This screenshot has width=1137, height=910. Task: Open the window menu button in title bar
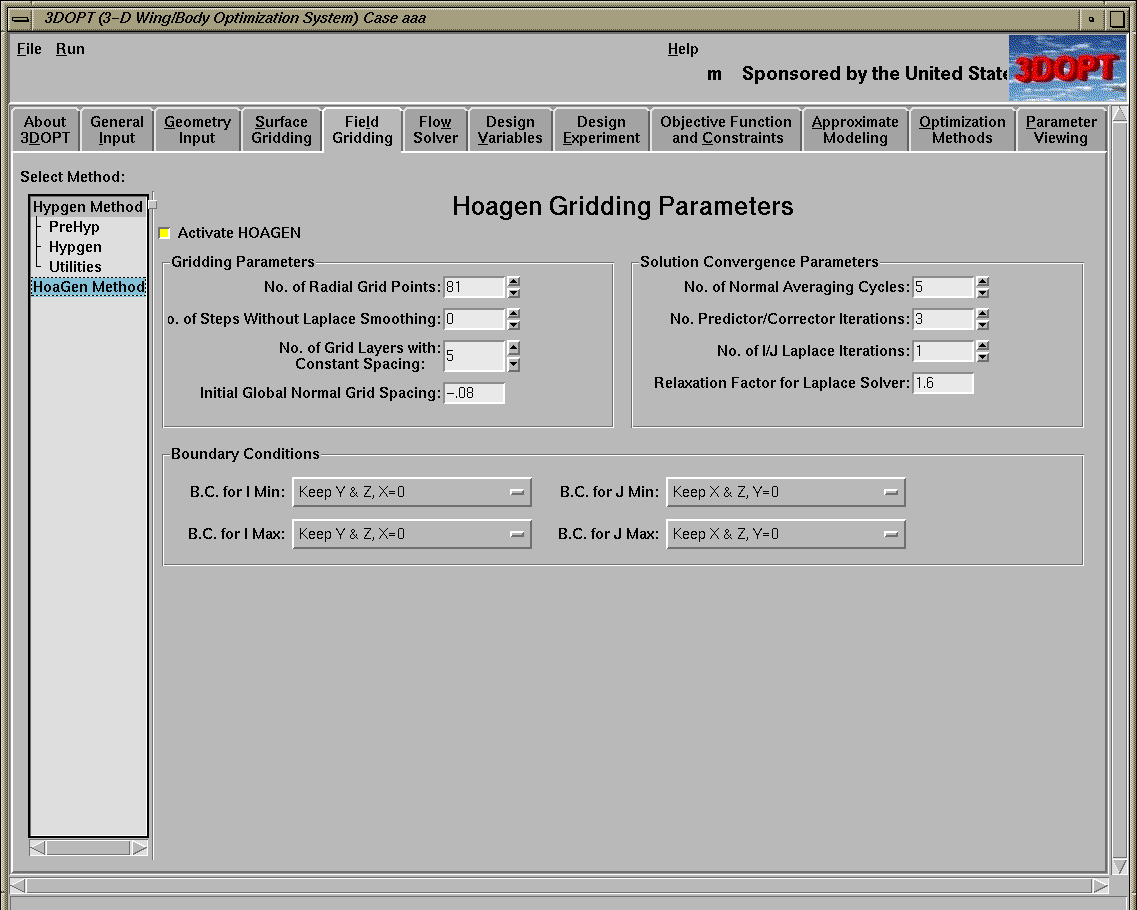(x=20, y=19)
